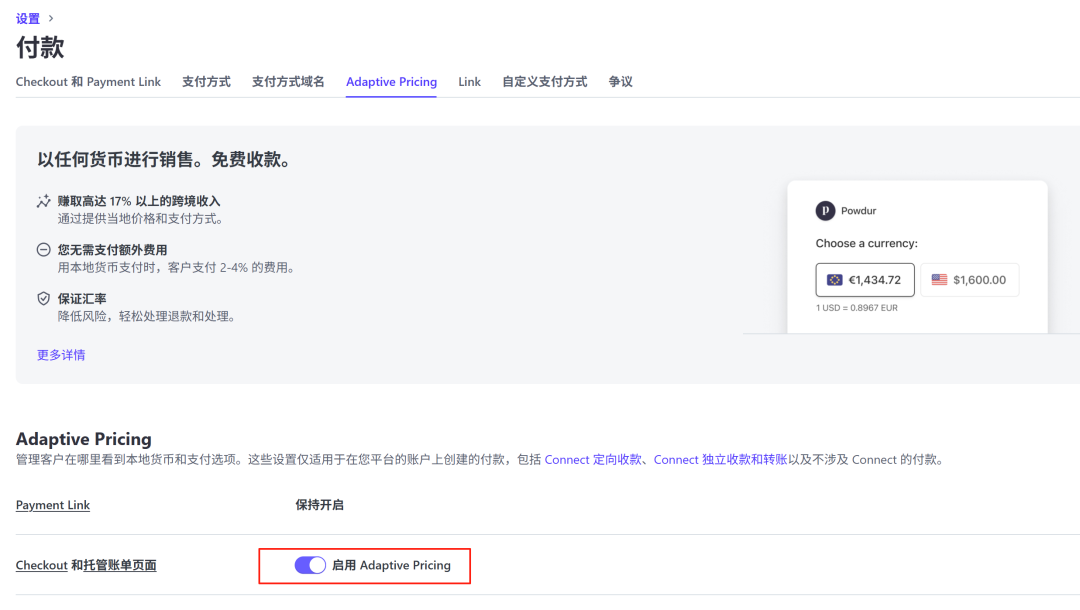Click the US flag icon on dollar option

pyautogui.click(x=938, y=279)
